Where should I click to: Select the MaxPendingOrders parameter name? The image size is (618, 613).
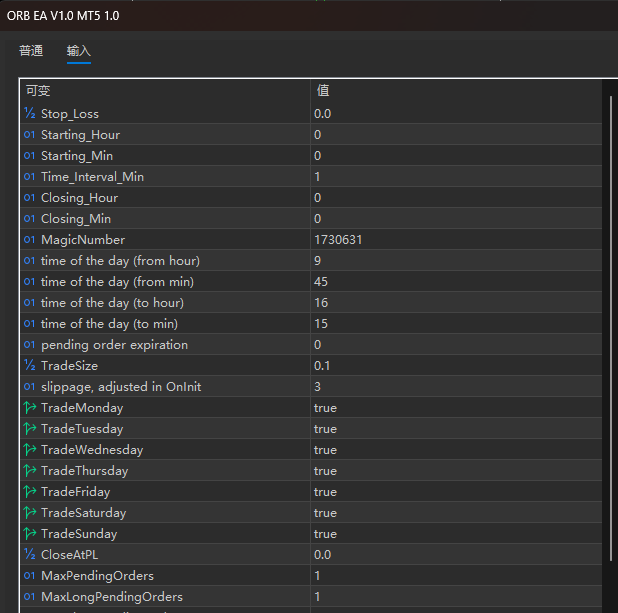[97, 576]
